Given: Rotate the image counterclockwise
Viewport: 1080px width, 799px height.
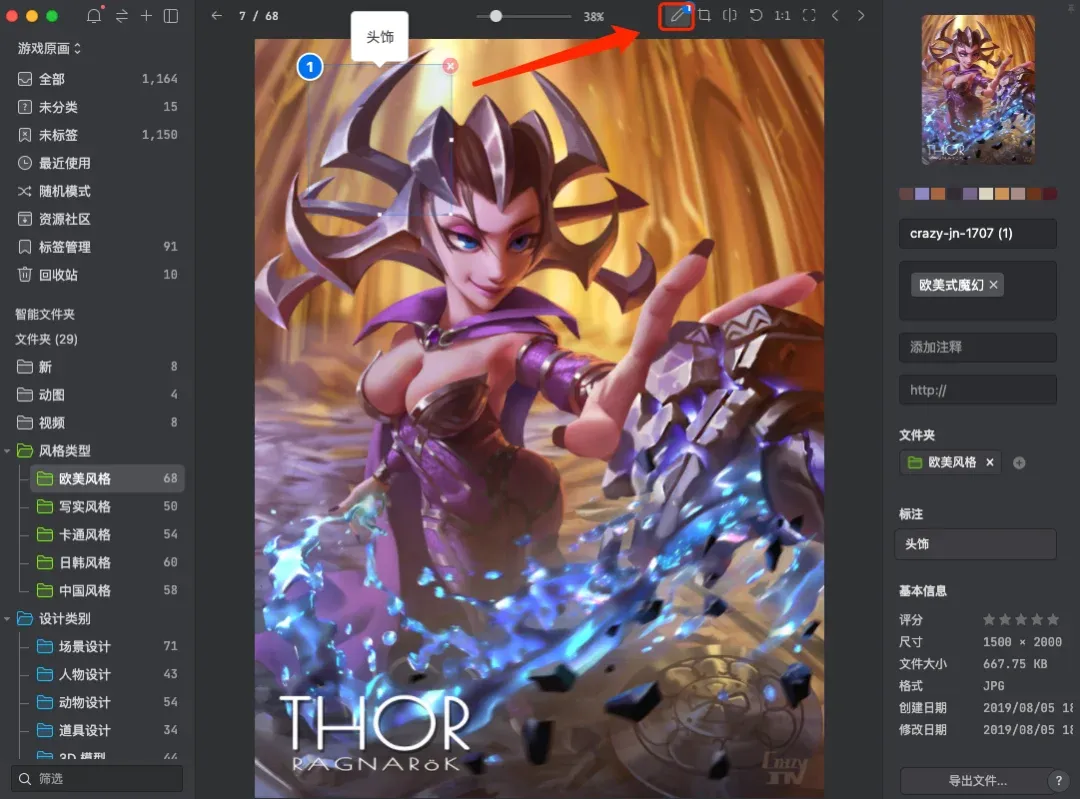Looking at the screenshot, I should tap(756, 15).
